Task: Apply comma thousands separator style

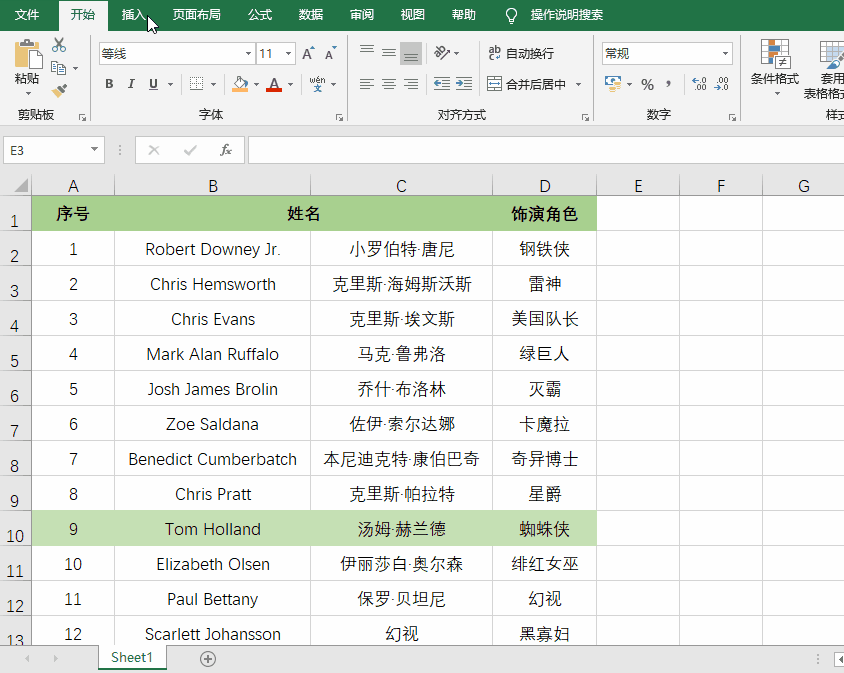Action: (669, 84)
